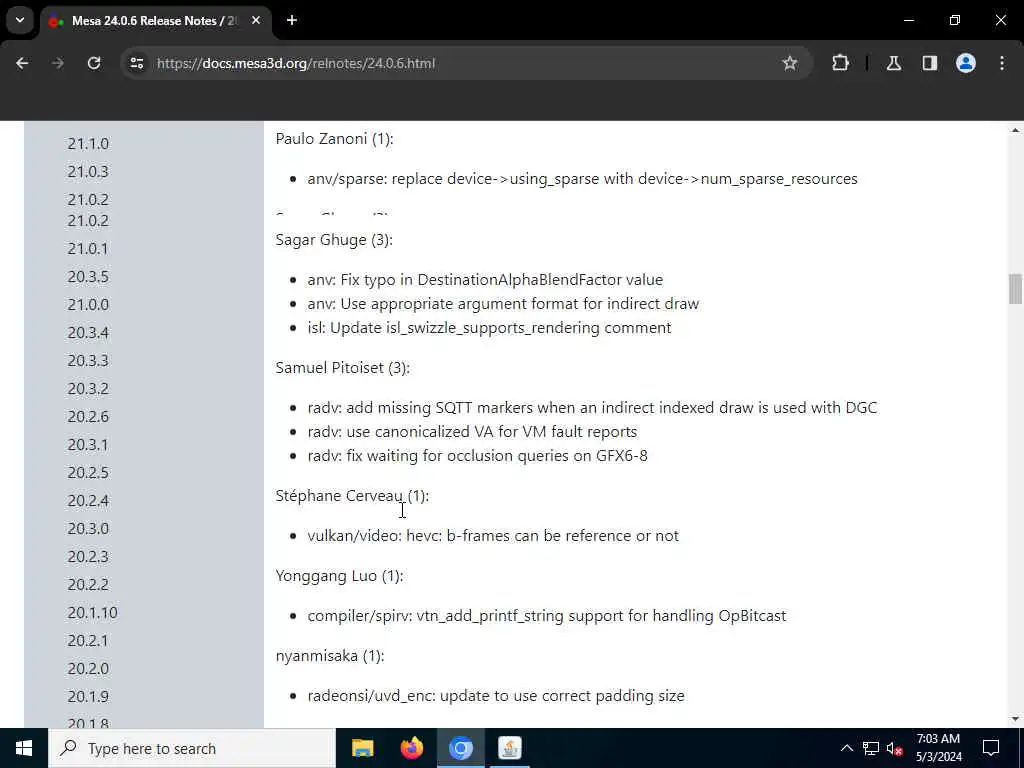Open release notes 20.3.5 link
Viewport: 1024px width, 768px height.
(x=88, y=277)
